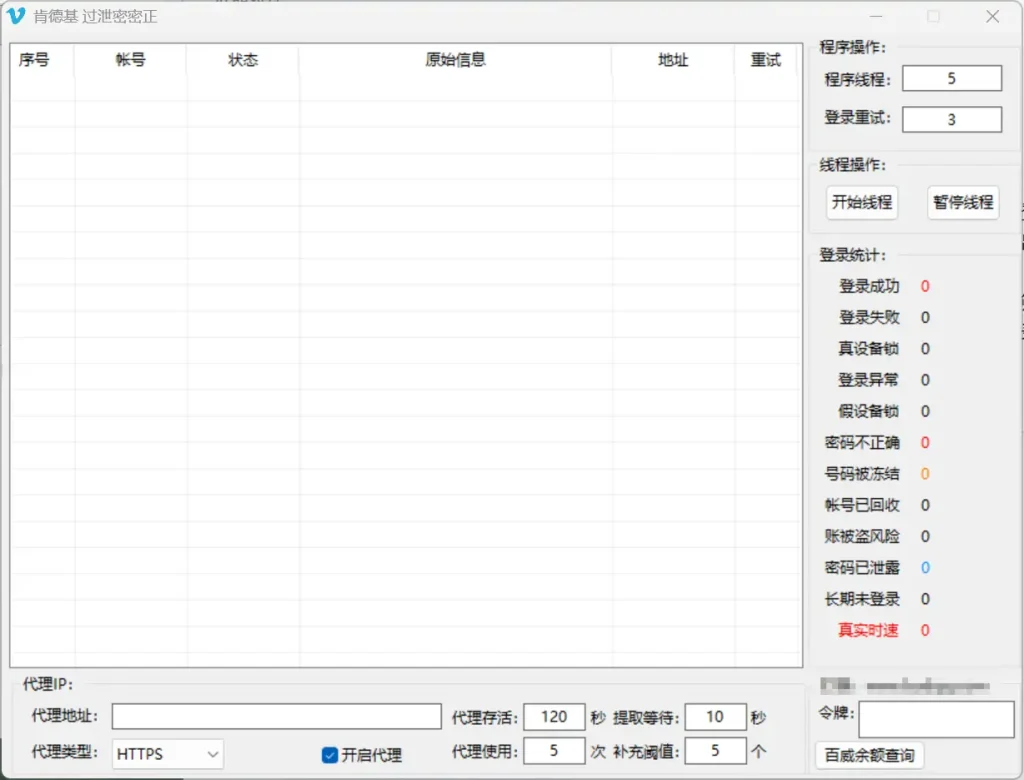Image resolution: width=1024 pixels, height=780 pixels.
Task: Click the 补充阈值 field showing 5 个
Action: (715, 750)
